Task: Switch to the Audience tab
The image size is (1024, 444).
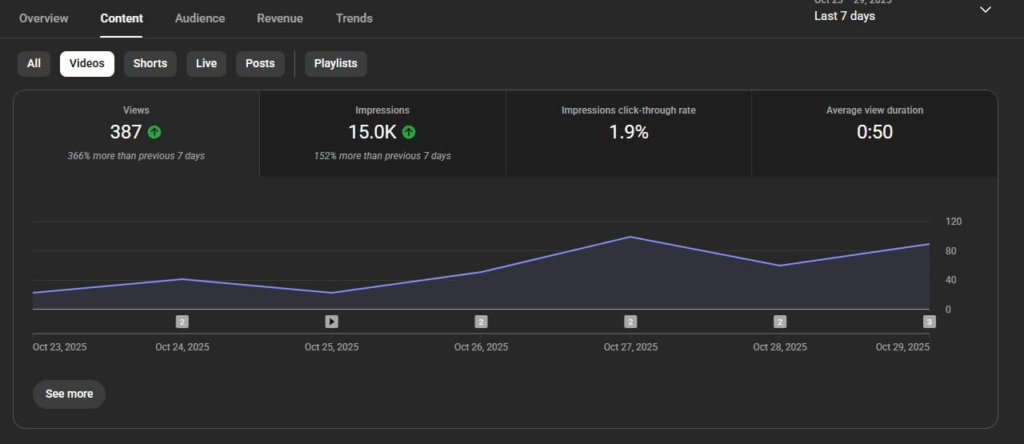Action: [x=199, y=18]
